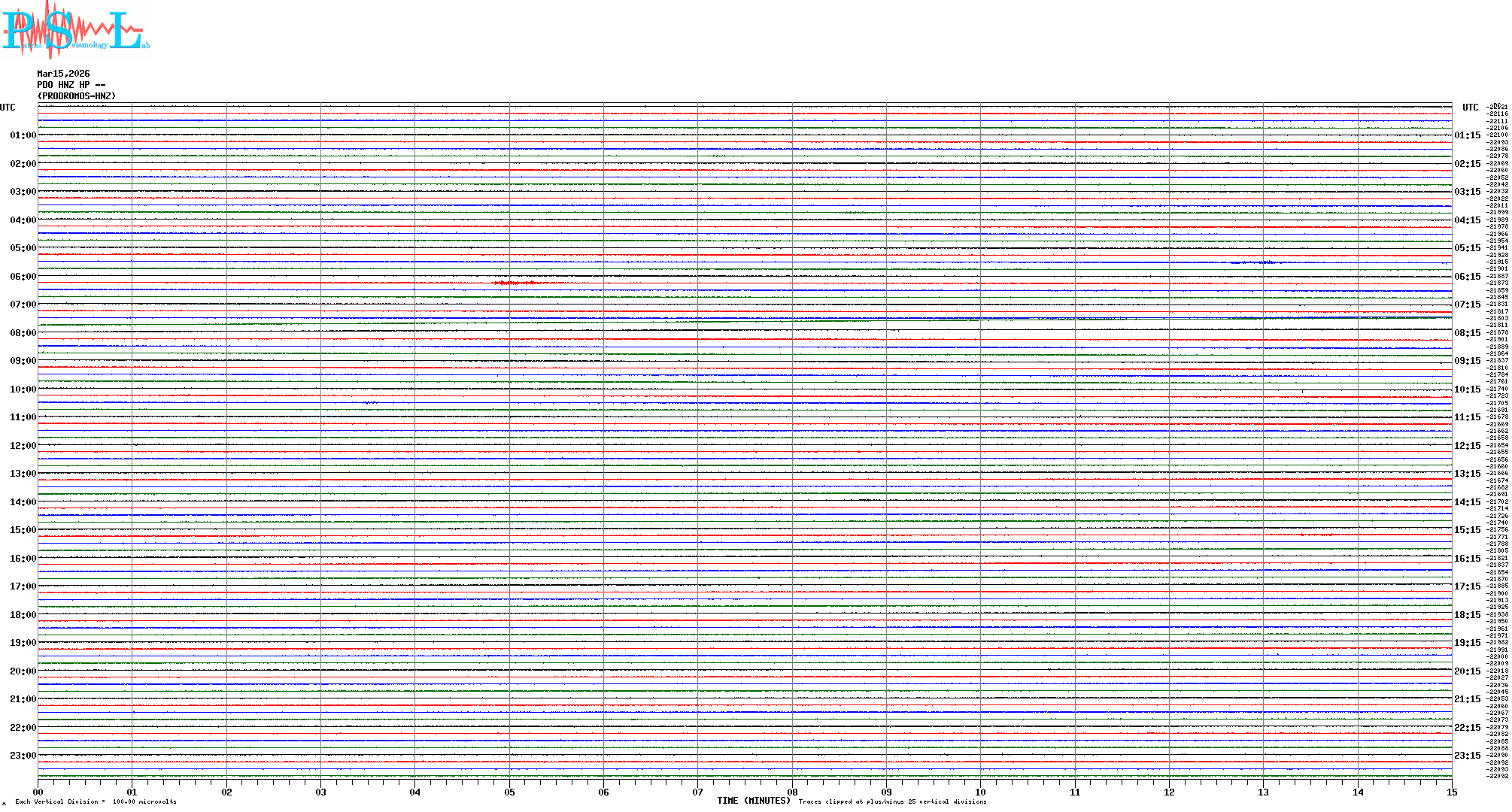
Task: Click minute tick 00 on bottom axis
Action: (38, 792)
